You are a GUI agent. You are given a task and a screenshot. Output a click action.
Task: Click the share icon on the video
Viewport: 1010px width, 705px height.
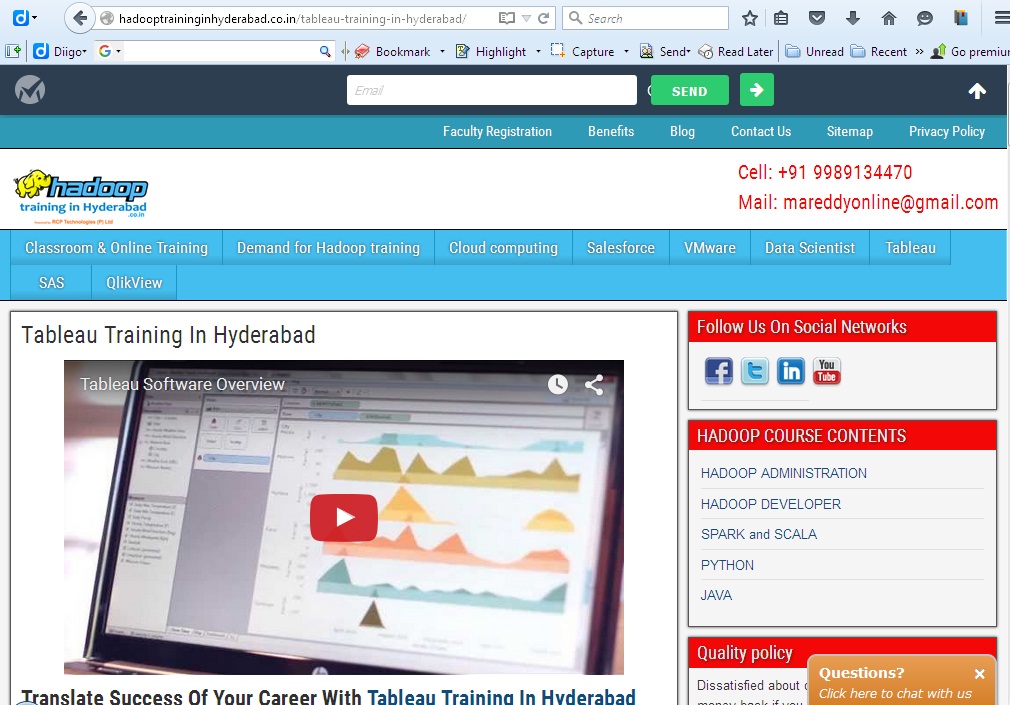click(x=594, y=385)
